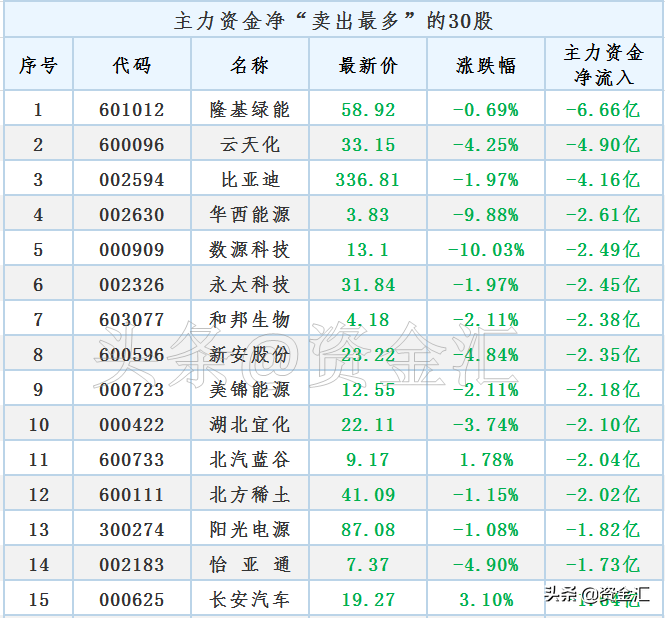The image size is (665, 618).
Task: Click net inflow value -2.35亿
Action: (603, 355)
